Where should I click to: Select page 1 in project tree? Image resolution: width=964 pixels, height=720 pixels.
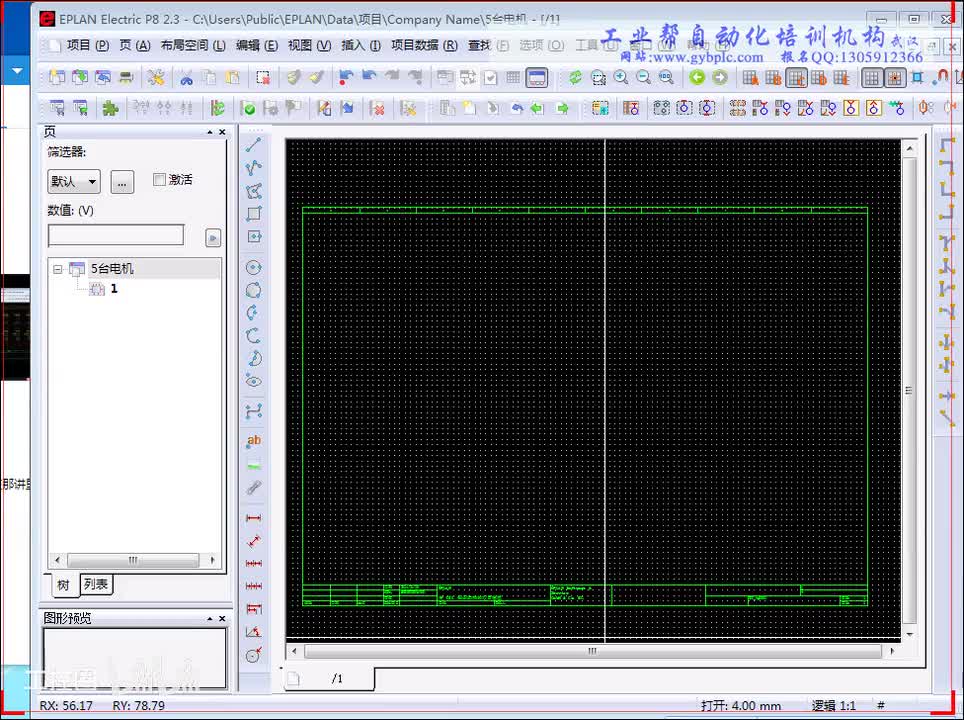[x=114, y=289]
